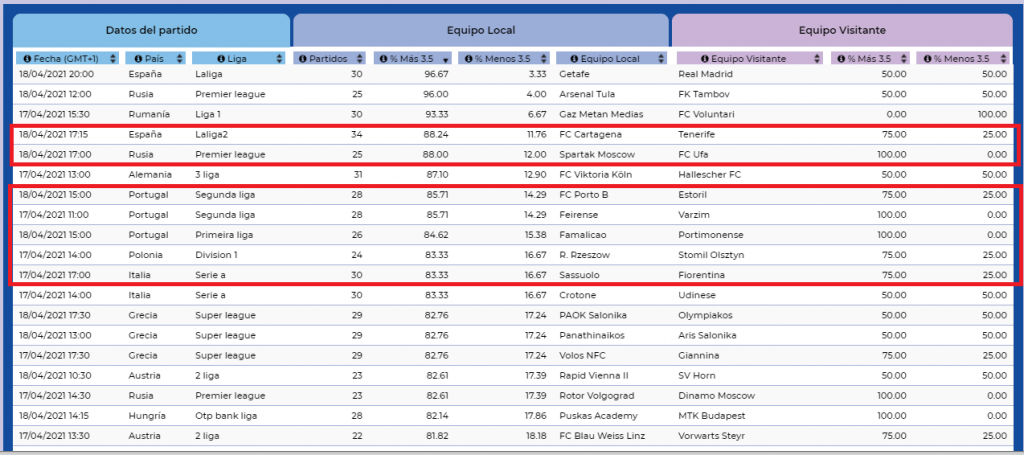Sort by Liga using its sort arrows
The height and width of the screenshot is (455, 1024).
coord(278,59)
